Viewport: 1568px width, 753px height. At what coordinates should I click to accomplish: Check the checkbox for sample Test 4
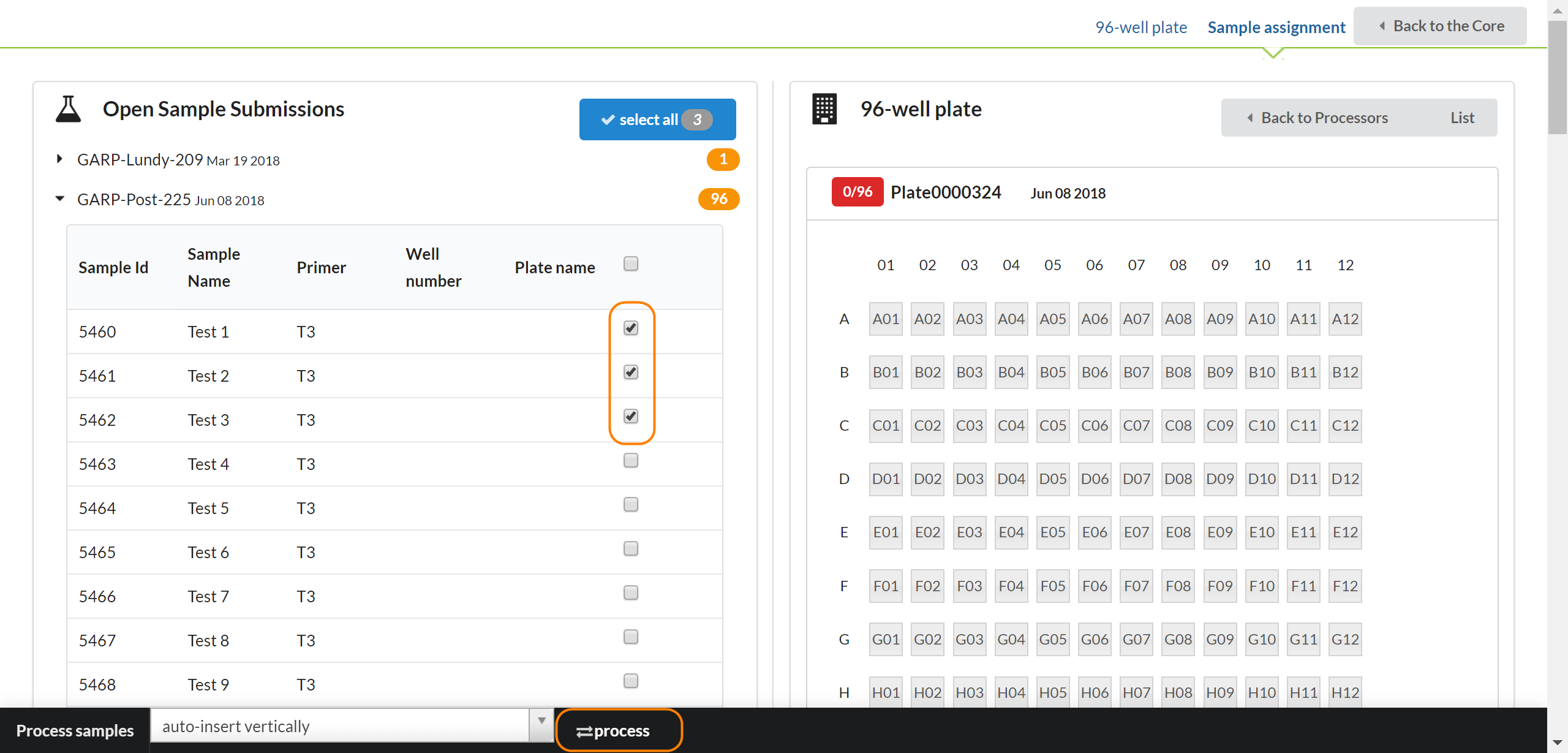tap(630, 460)
